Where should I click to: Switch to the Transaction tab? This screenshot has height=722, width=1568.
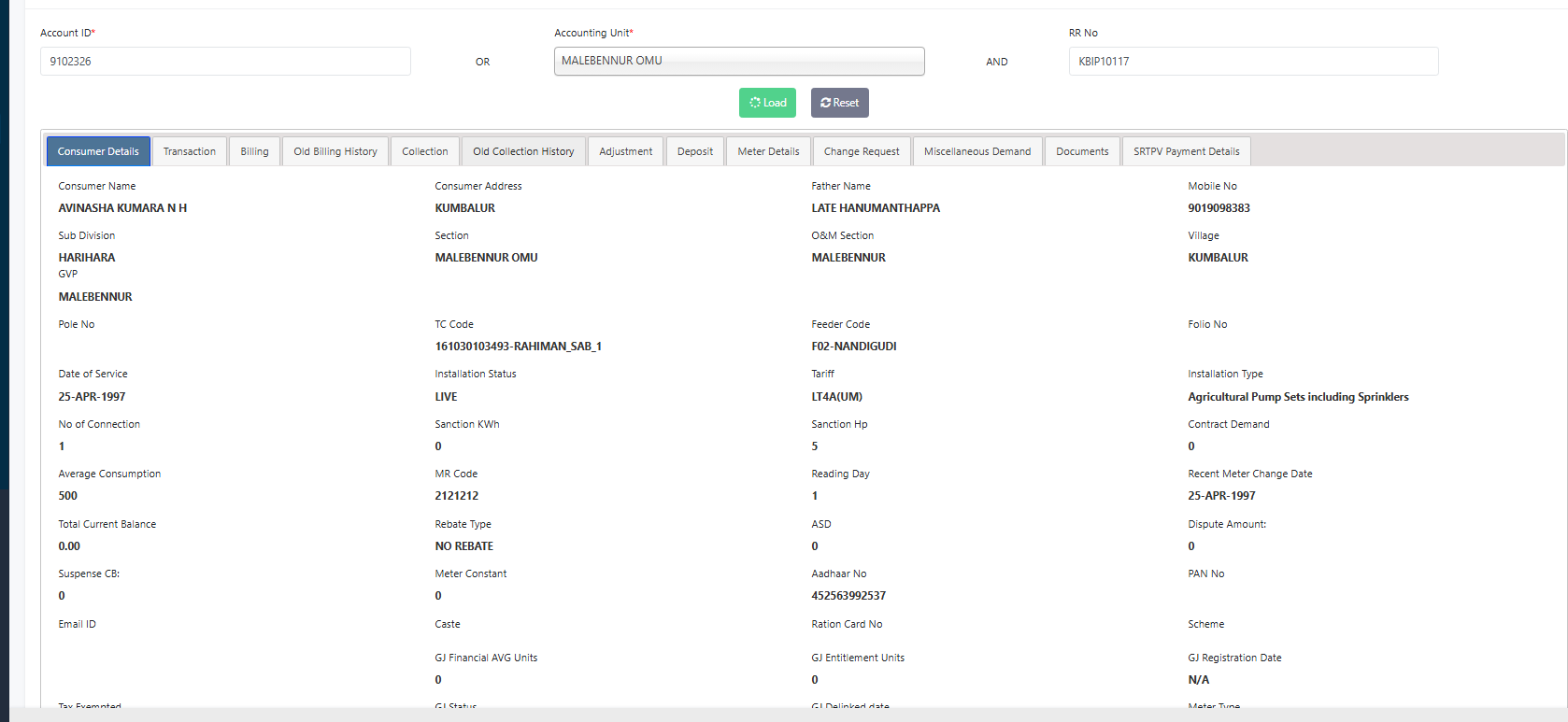(190, 151)
